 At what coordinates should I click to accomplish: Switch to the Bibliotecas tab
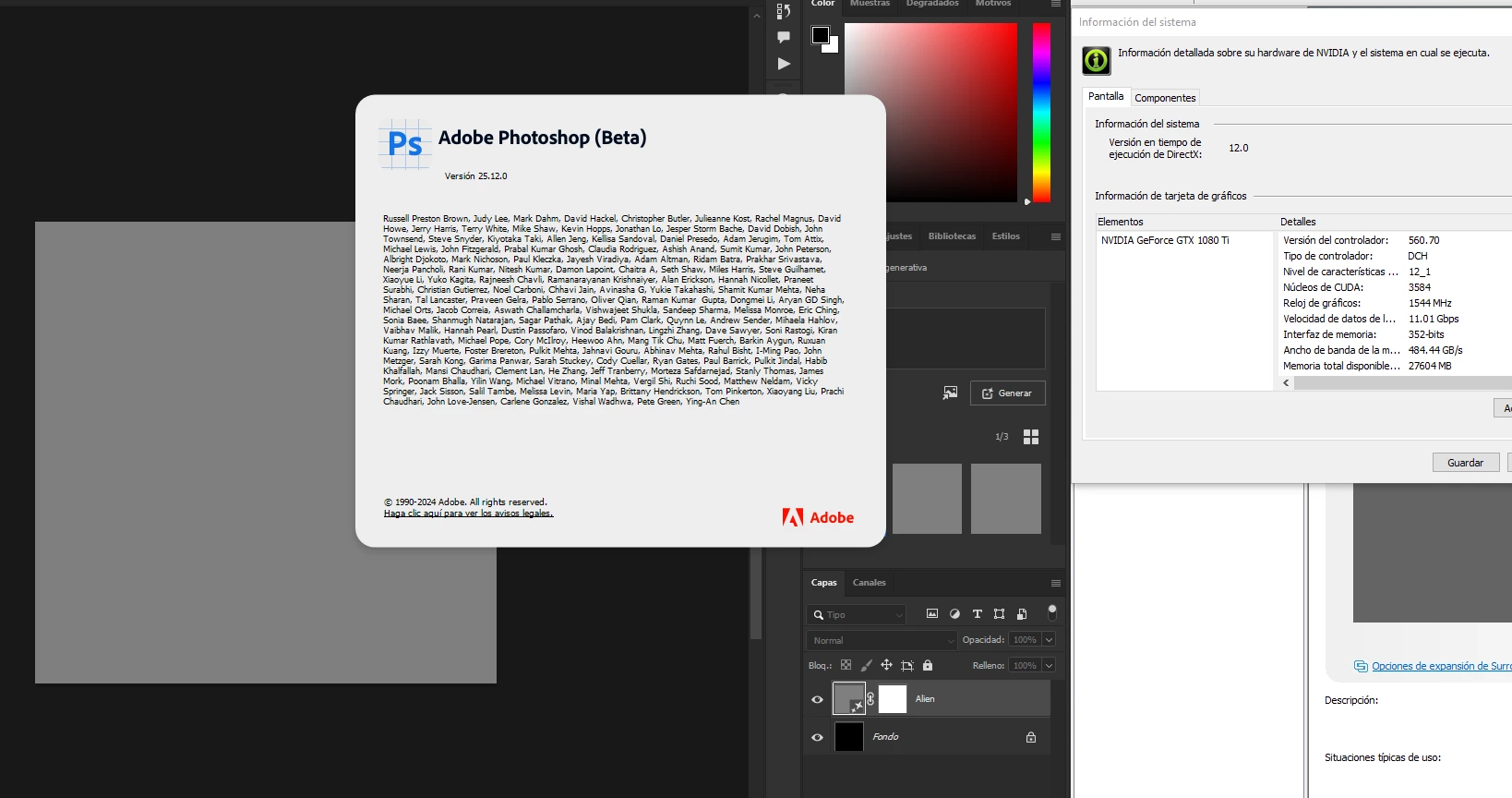tap(952, 236)
